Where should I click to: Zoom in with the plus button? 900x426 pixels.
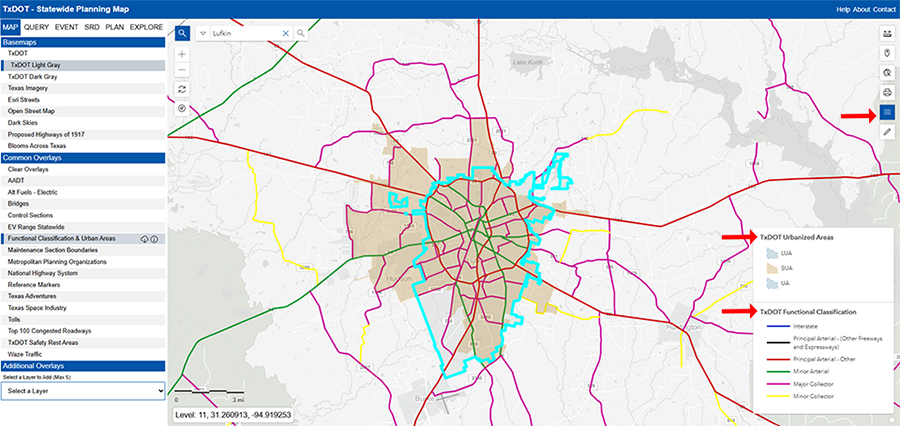[x=182, y=55]
